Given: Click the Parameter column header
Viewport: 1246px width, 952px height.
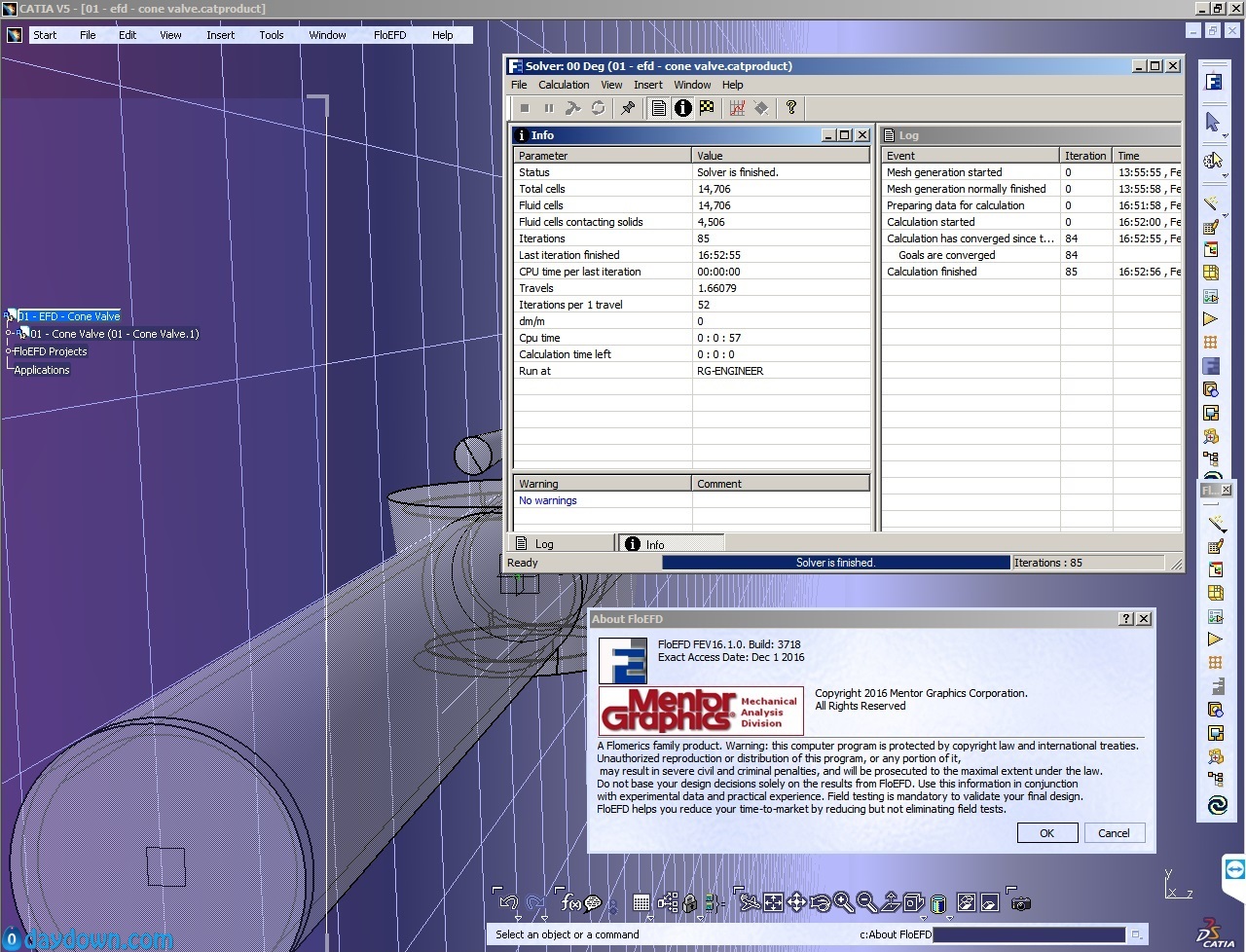Looking at the screenshot, I should click(x=603, y=156).
